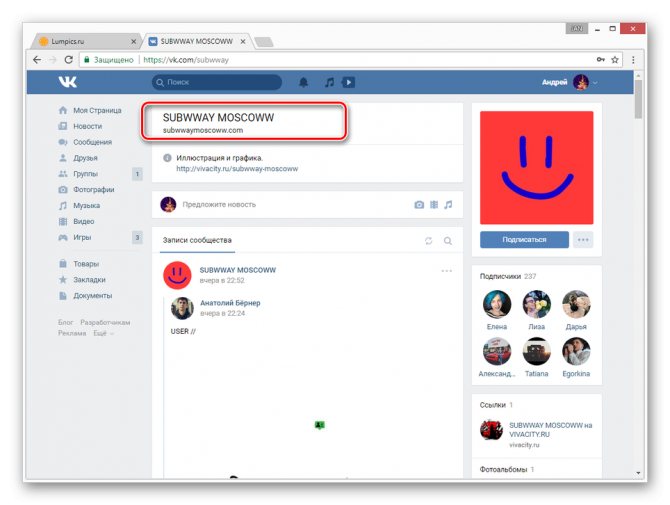Attach photo via camera icon
The image size is (670, 505).
[x=419, y=205]
